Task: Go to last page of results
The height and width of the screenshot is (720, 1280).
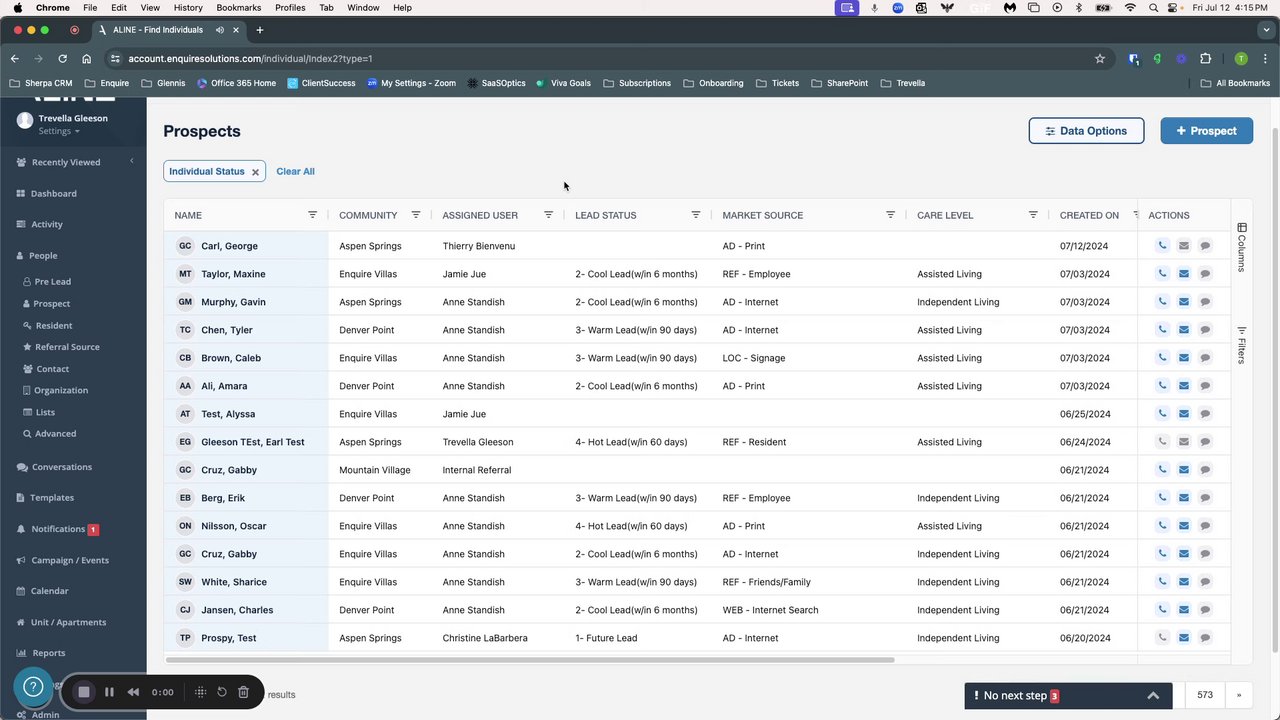Action: tap(1239, 695)
